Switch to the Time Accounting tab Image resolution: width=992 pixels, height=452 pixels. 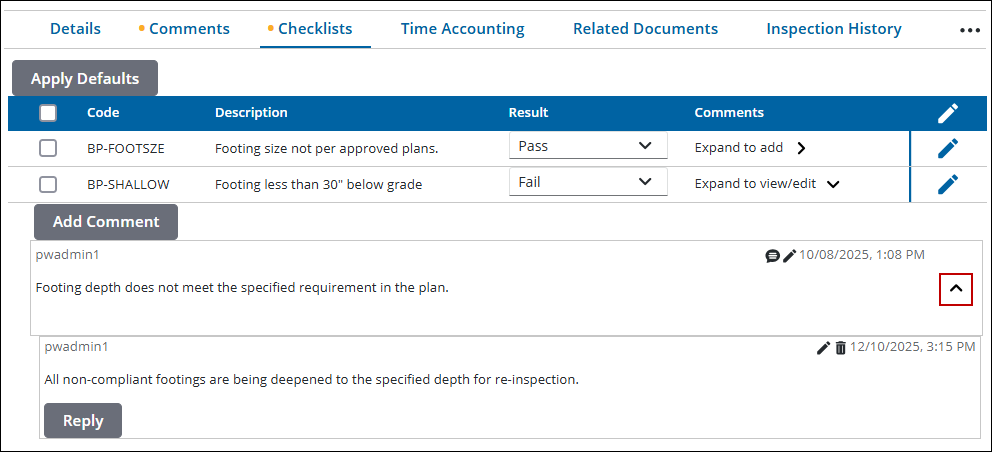coord(462,29)
